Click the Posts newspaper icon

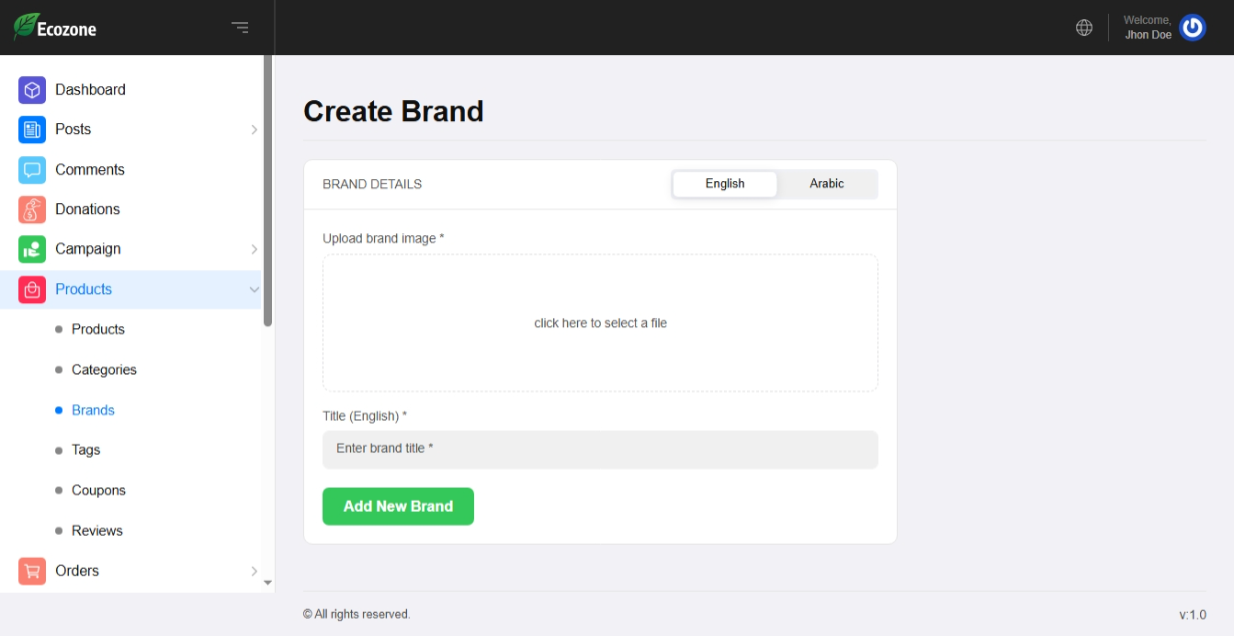click(32, 130)
